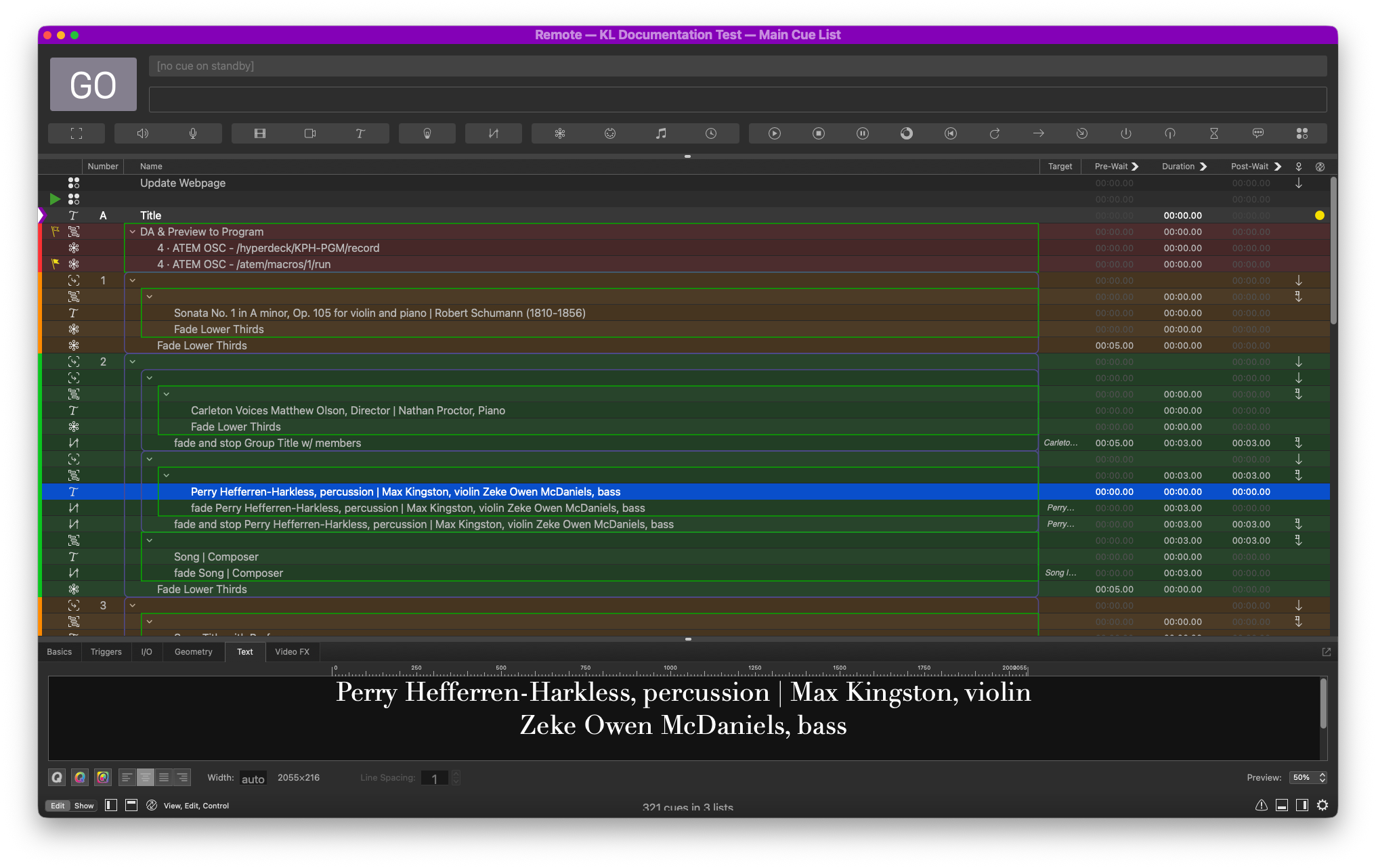
Task: Toggle the inspector panel at bottom right
Action: [x=1282, y=805]
